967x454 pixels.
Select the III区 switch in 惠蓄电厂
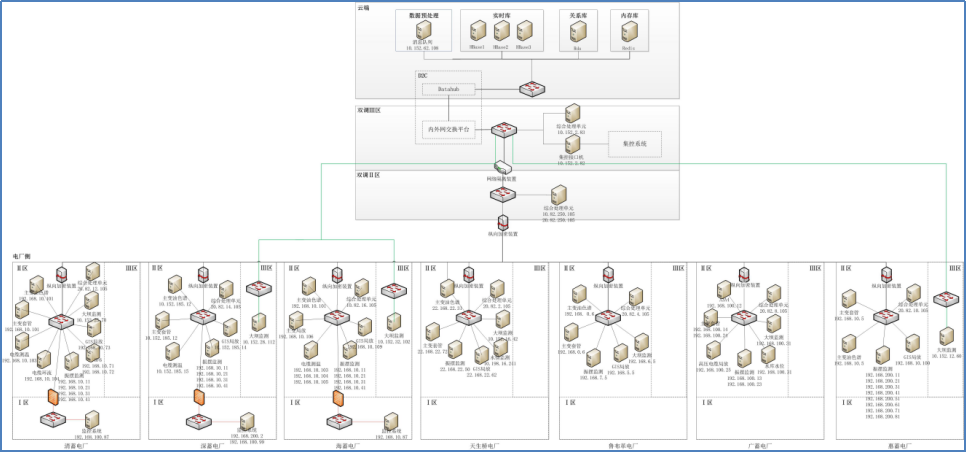click(x=945, y=300)
